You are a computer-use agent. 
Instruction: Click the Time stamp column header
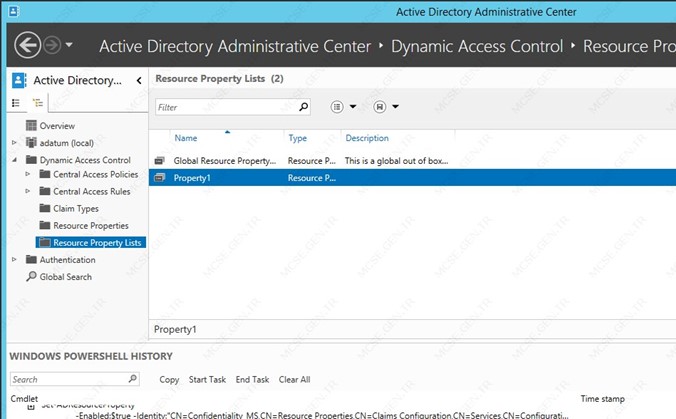(602, 399)
